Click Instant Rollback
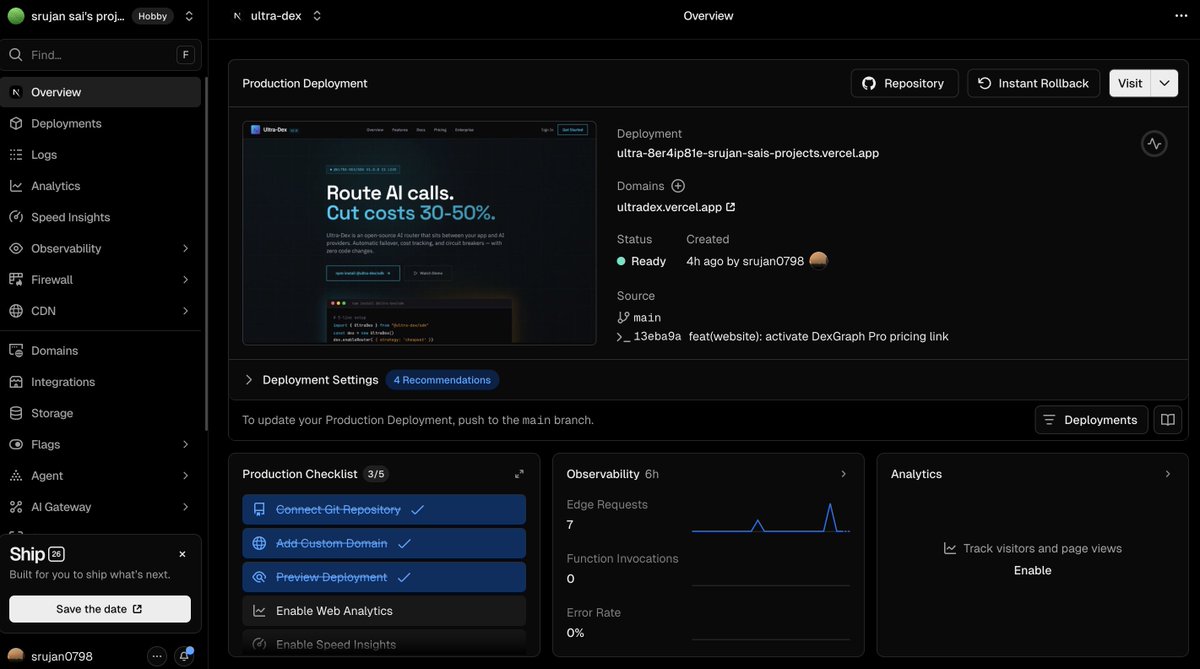 (1033, 83)
